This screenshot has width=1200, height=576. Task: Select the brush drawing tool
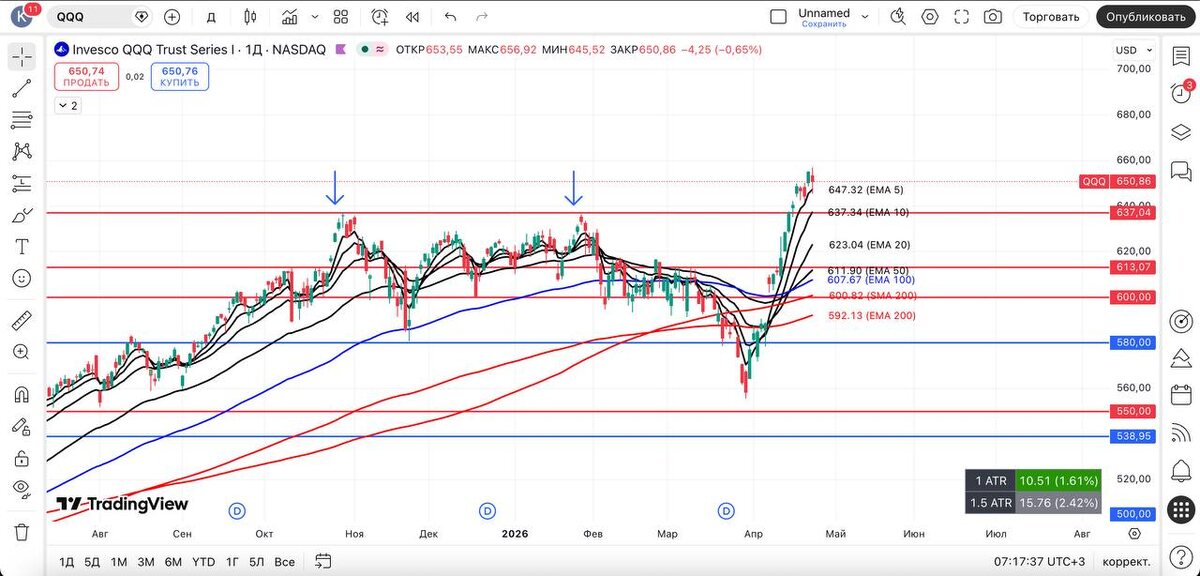coord(21,215)
